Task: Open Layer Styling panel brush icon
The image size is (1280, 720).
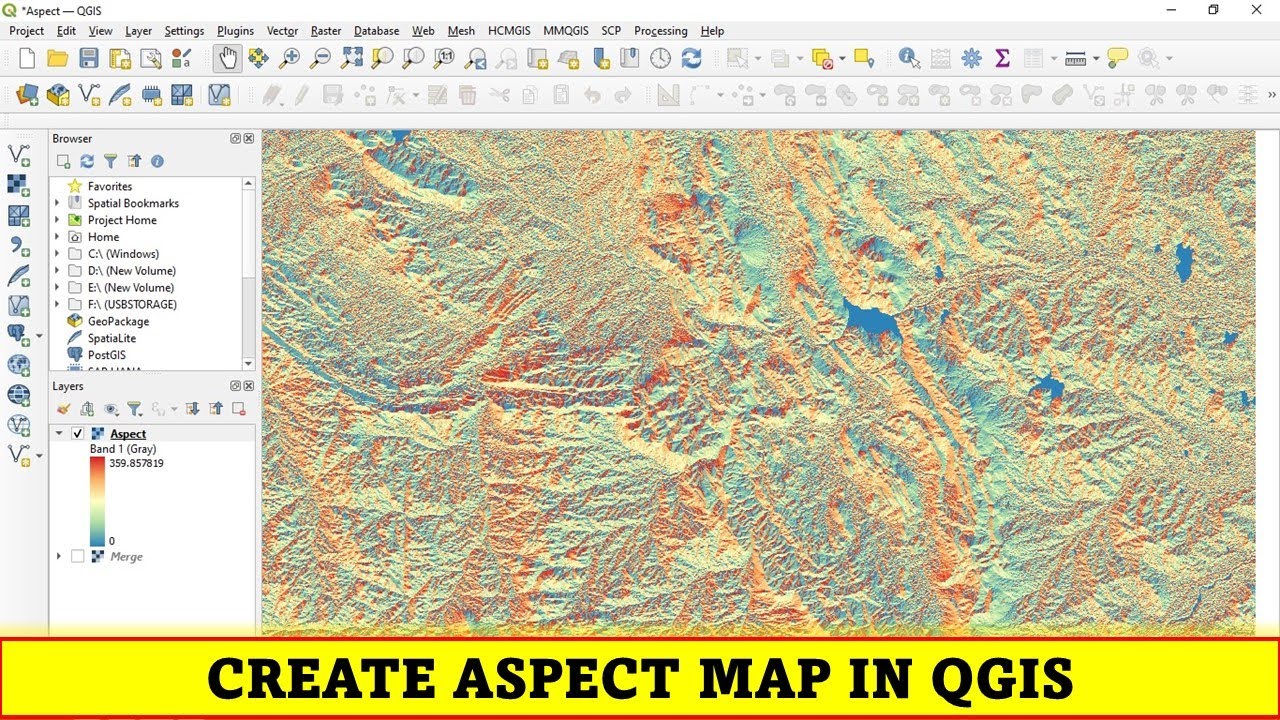Action: pyautogui.click(x=64, y=409)
